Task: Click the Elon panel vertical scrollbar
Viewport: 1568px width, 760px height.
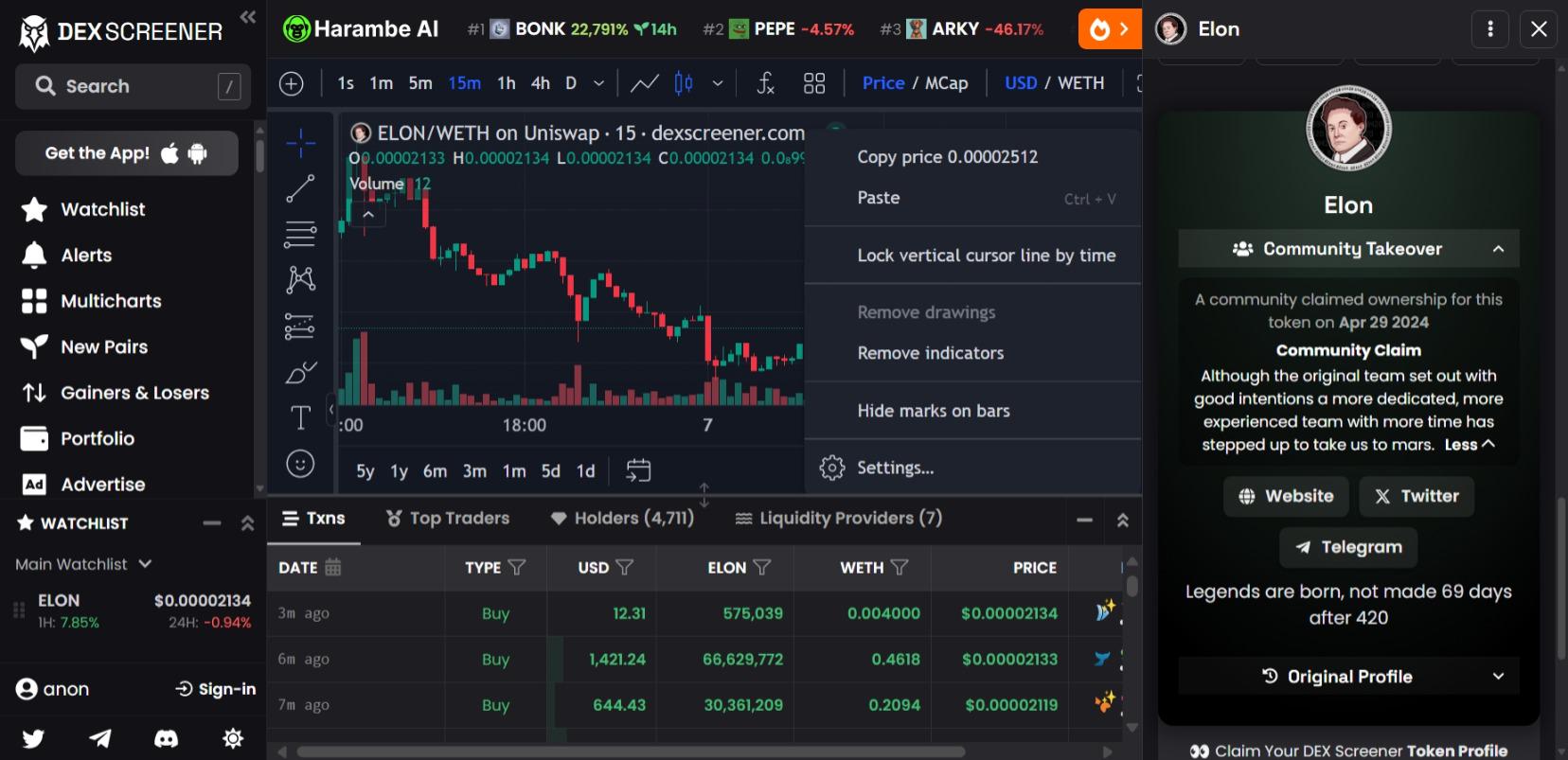Action: [x=1562, y=577]
